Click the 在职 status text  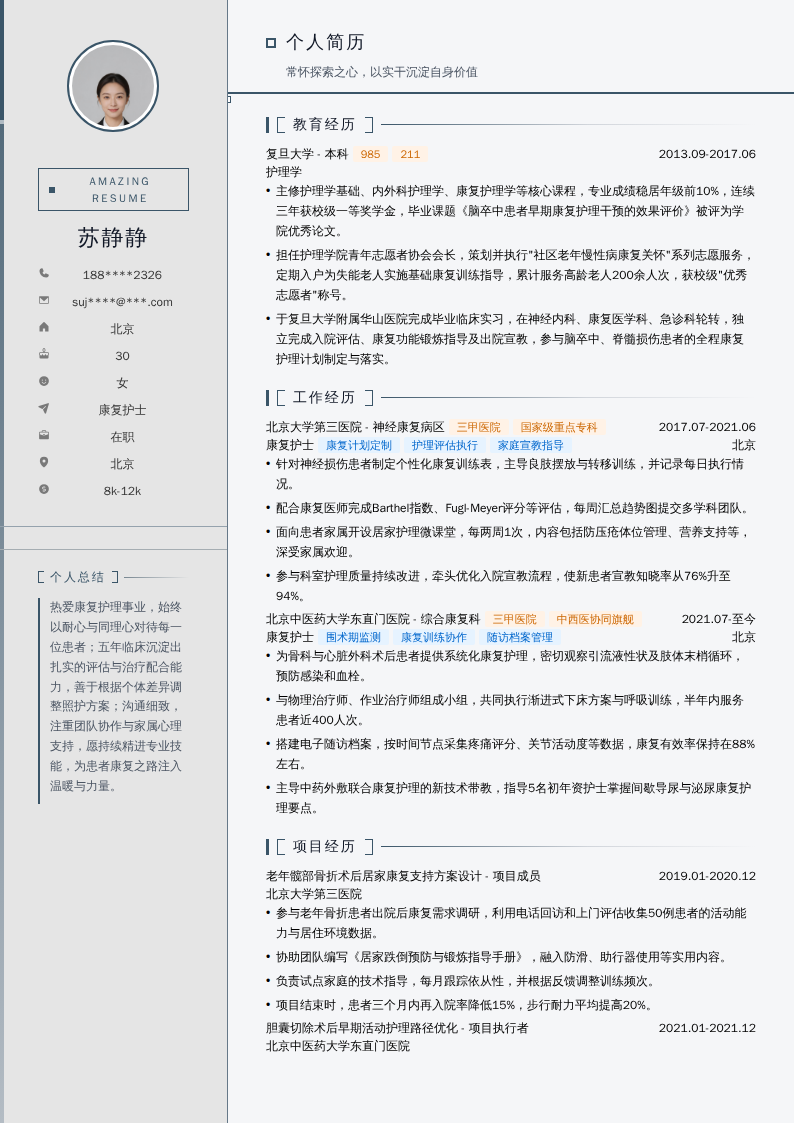click(x=122, y=437)
